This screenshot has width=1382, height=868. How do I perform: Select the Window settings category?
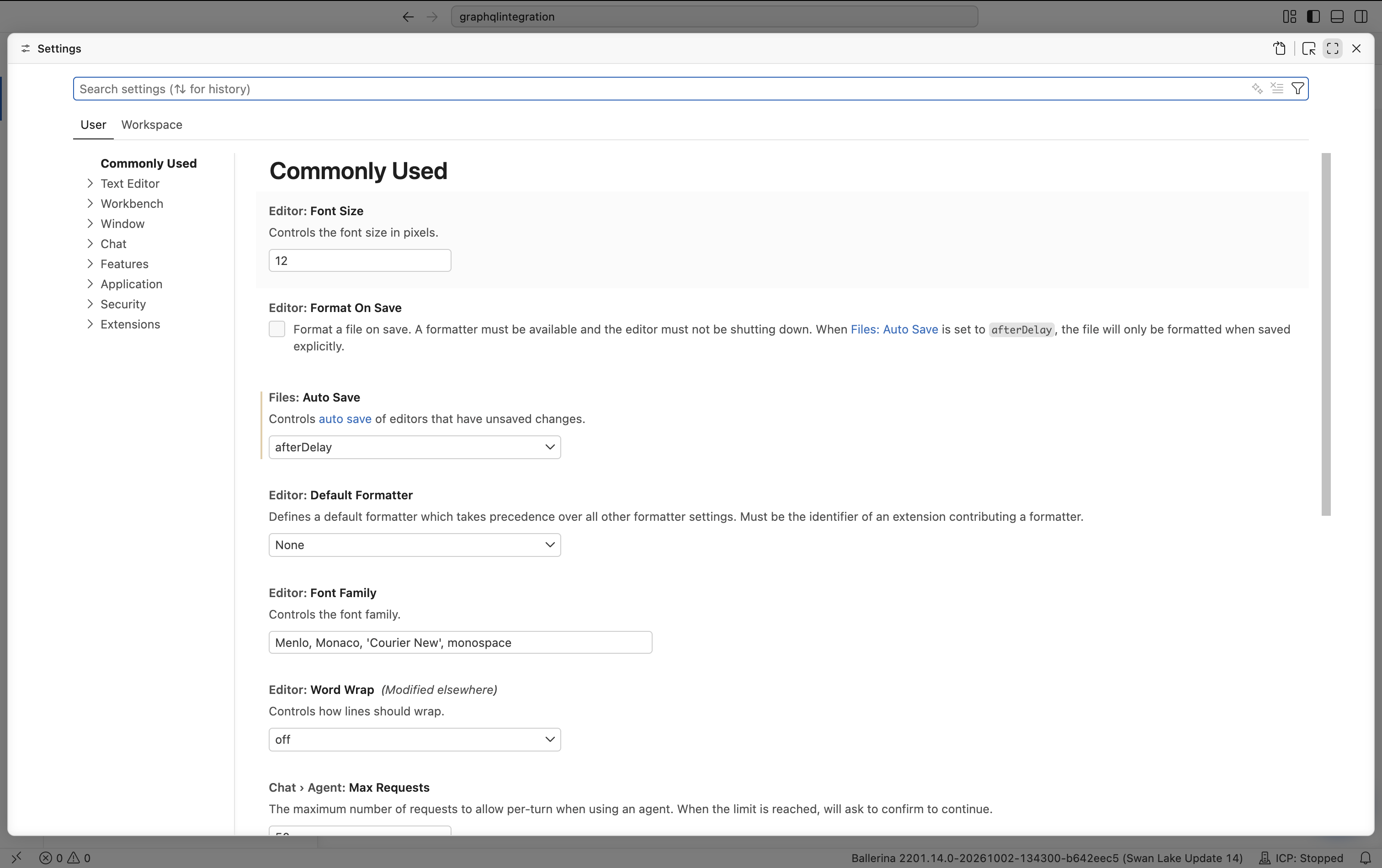(x=122, y=224)
